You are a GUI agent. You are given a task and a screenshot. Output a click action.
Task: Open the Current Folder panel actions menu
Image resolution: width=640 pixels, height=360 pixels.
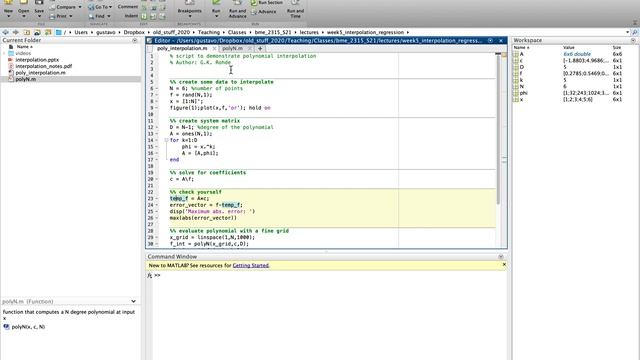pos(135,40)
